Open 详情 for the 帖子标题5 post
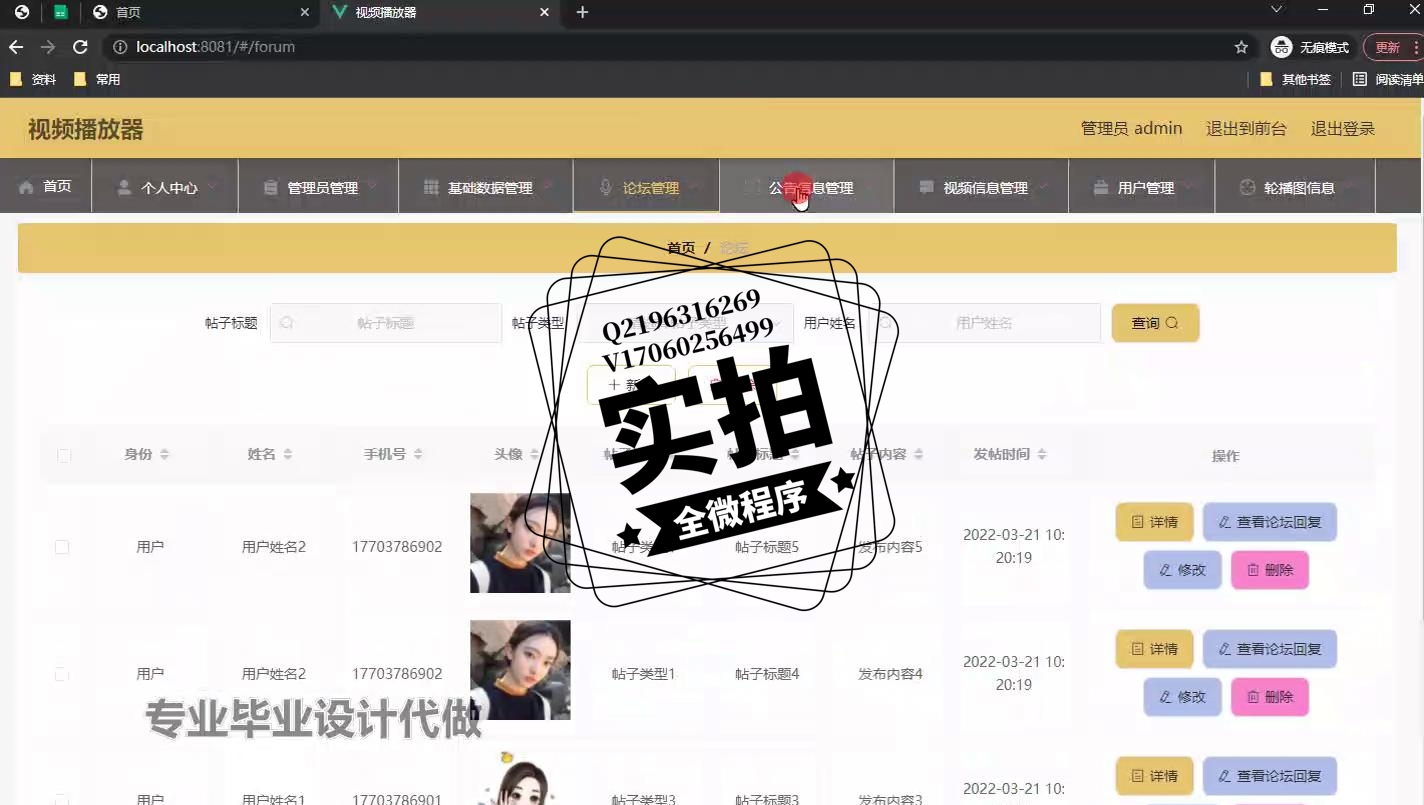This screenshot has height=805, width=1424. pos(1154,522)
